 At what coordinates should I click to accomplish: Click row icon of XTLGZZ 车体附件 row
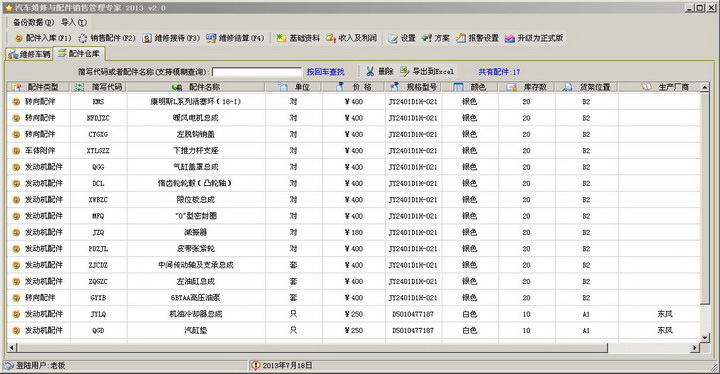(17, 151)
